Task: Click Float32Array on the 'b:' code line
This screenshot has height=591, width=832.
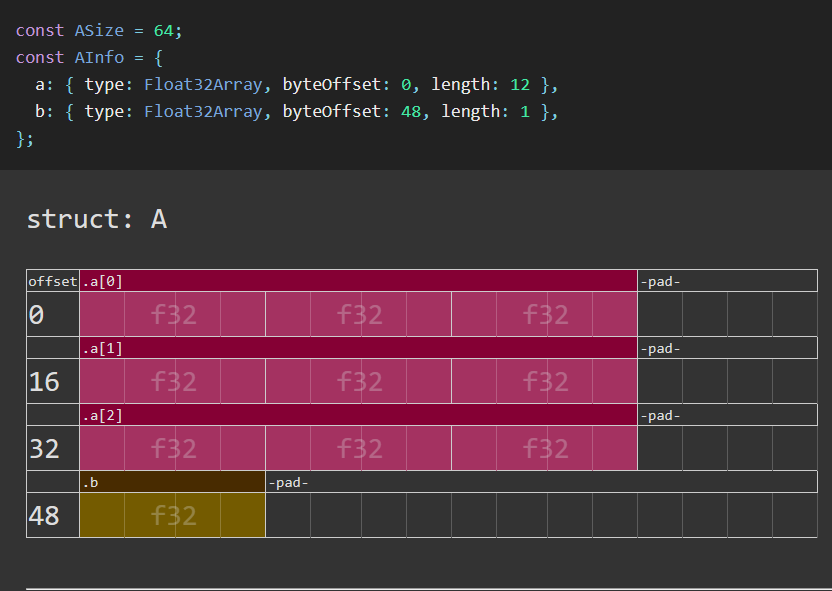Action: pyautogui.click(x=203, y=111)
